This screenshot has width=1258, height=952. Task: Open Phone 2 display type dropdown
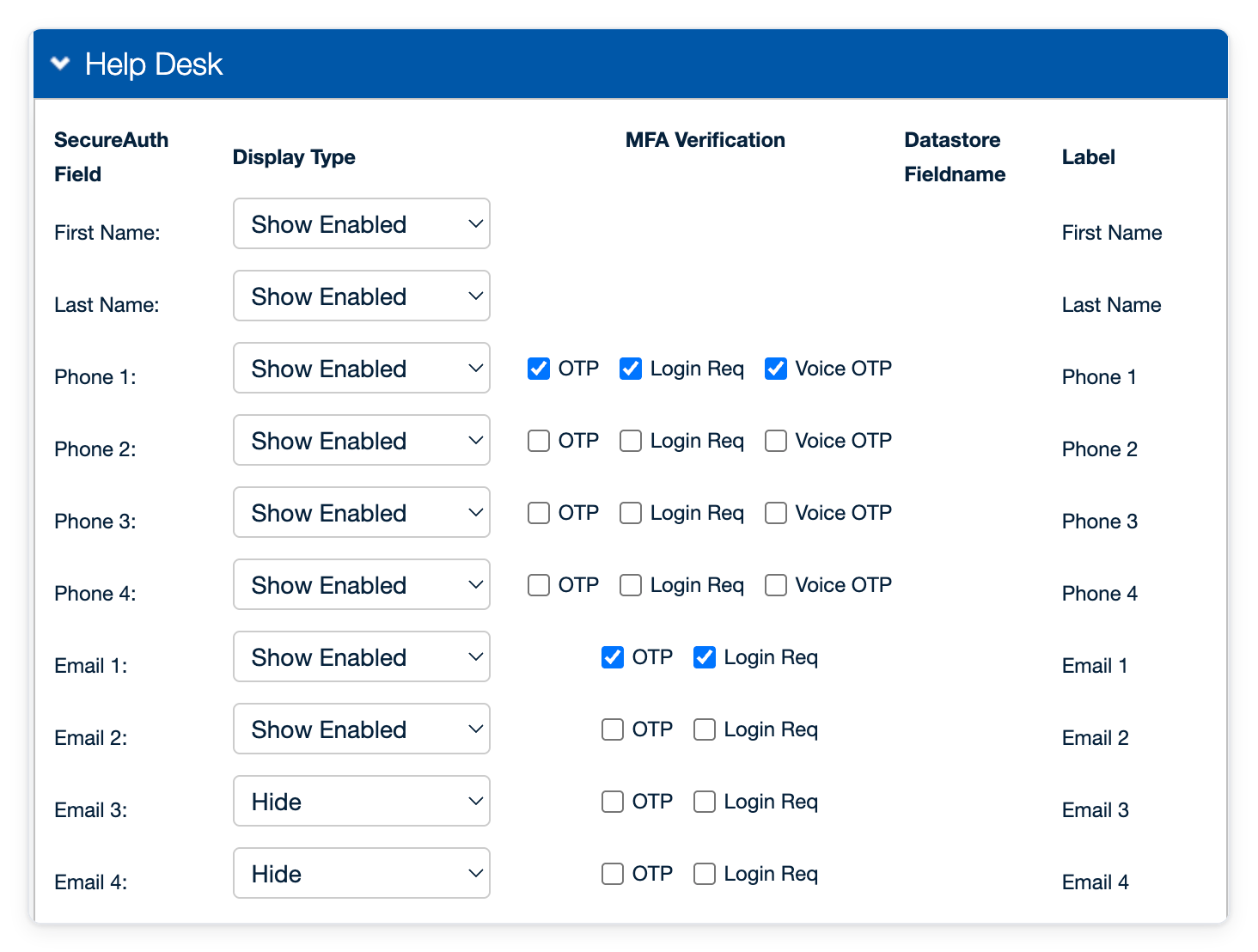click(x=362, y=440)
